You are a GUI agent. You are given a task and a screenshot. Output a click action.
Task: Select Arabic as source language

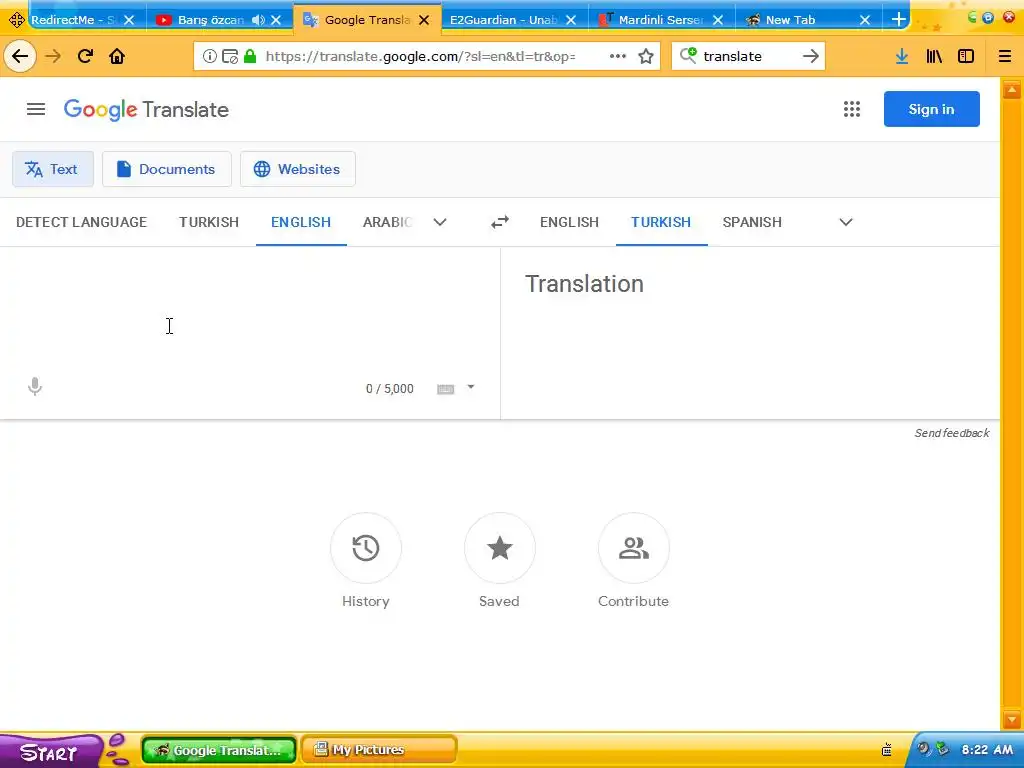pos(387,222)
